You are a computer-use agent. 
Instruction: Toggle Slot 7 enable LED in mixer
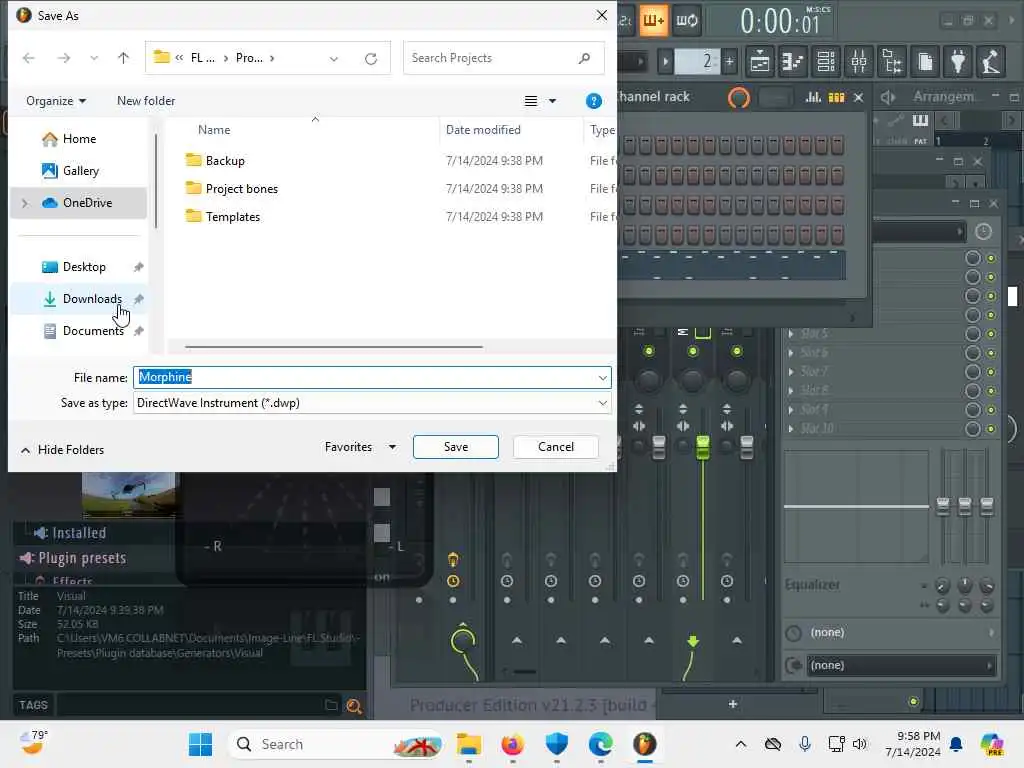coord(991,372)
